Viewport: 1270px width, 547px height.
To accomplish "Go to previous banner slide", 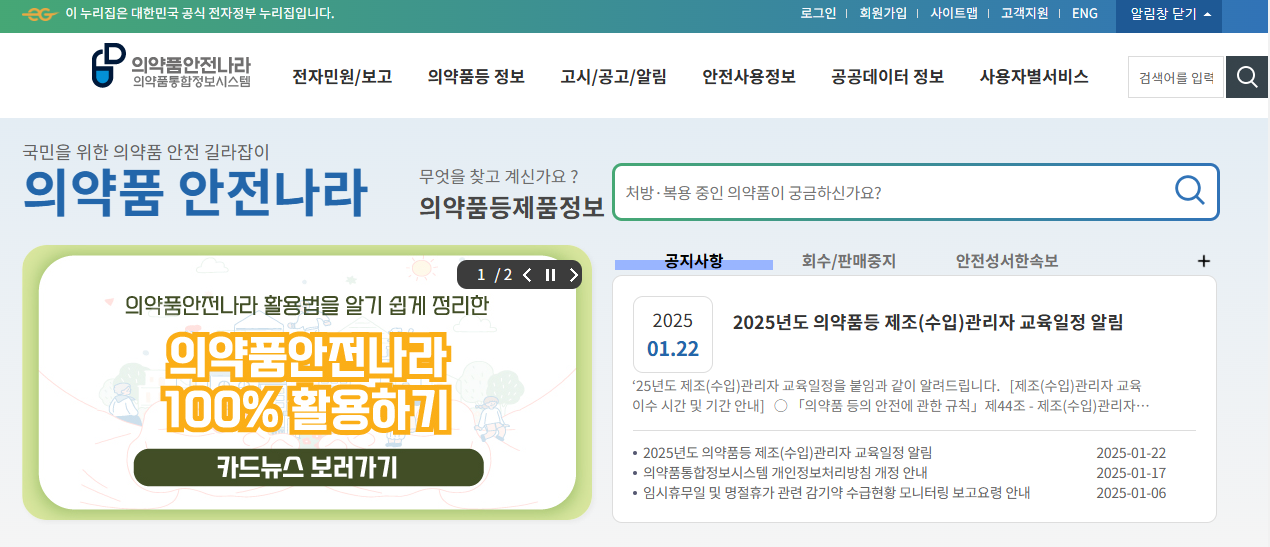I will point(527,275).
